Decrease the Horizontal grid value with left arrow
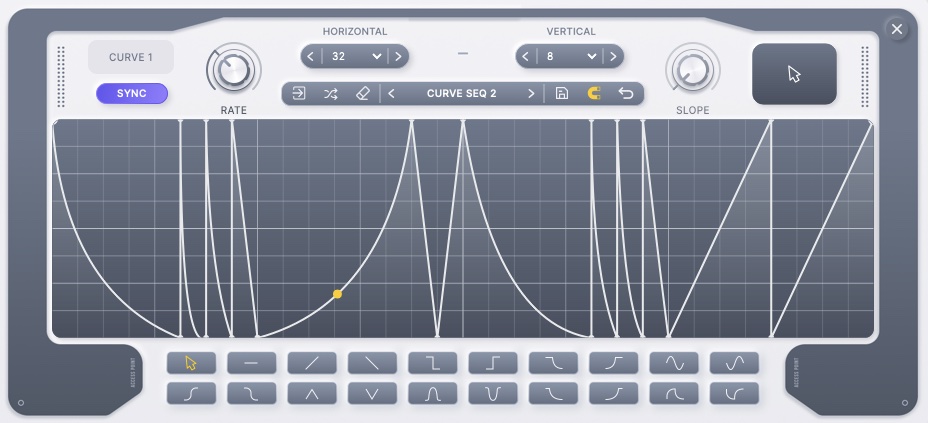This screenshot has height=423, width=928. click(310, 56)
